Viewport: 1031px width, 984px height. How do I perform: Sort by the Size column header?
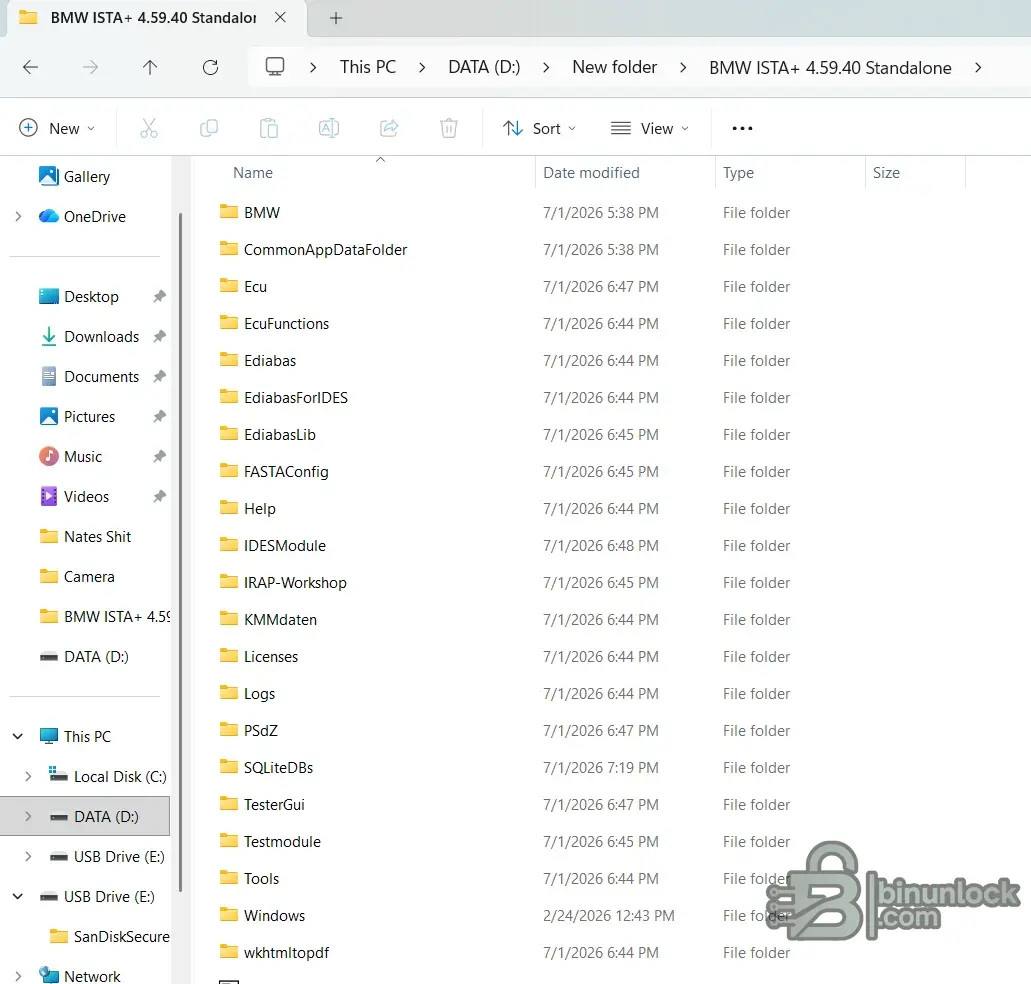(886, 173)
